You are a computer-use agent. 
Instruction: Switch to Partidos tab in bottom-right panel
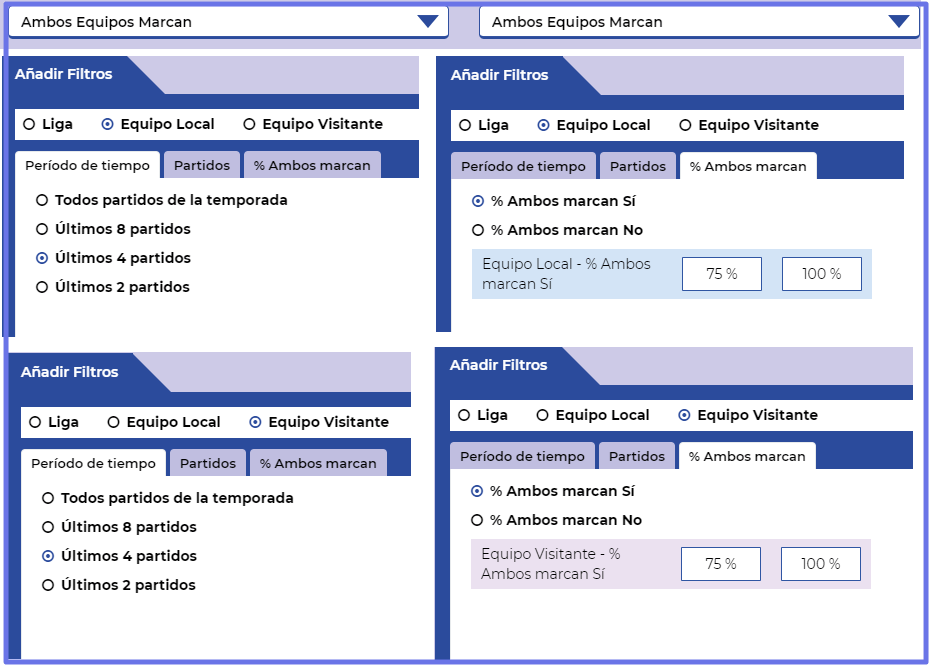[637, 456]
